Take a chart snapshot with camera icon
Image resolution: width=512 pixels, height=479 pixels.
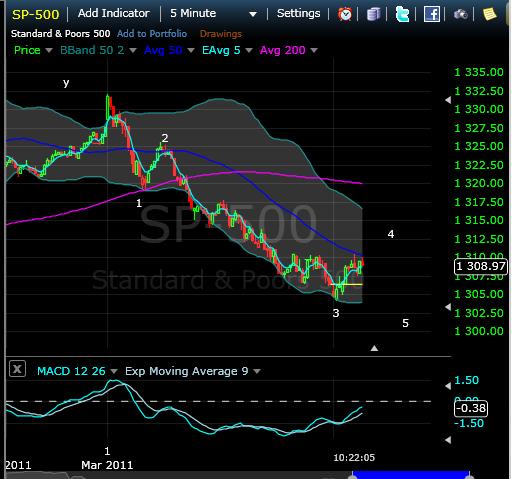[461, 14]
